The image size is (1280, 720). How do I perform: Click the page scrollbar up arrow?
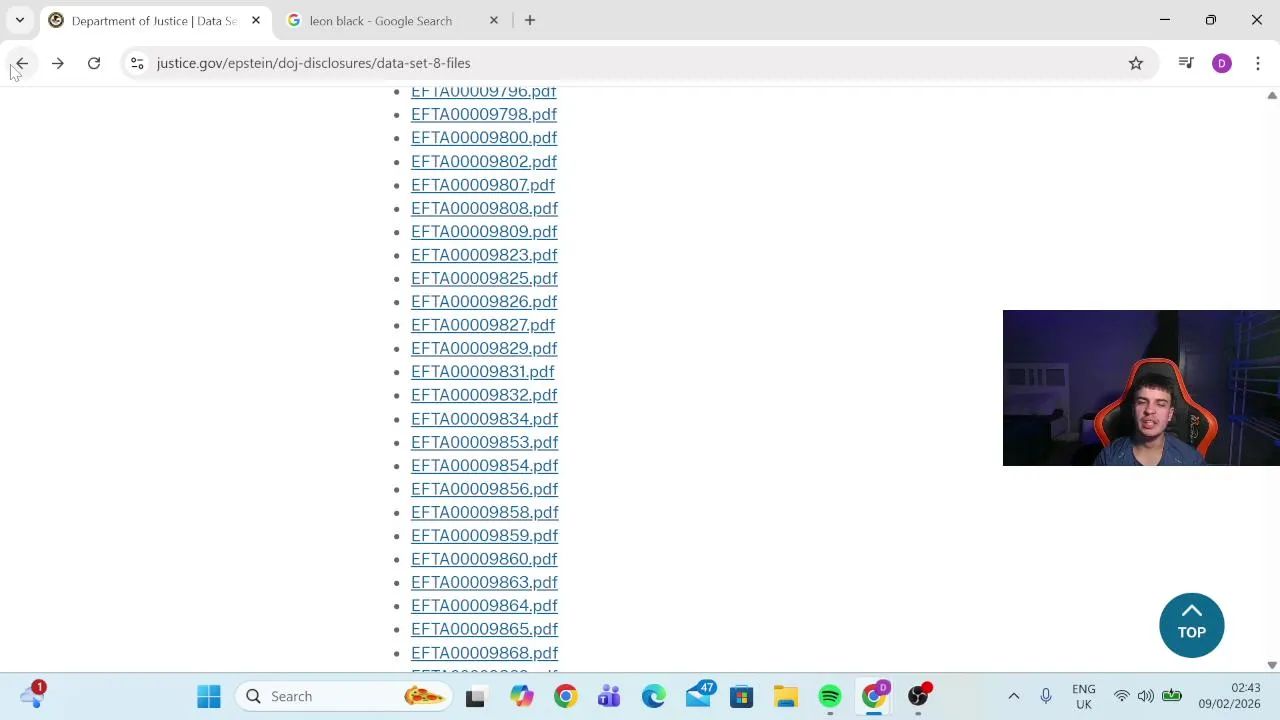(x=1272, y=95)
